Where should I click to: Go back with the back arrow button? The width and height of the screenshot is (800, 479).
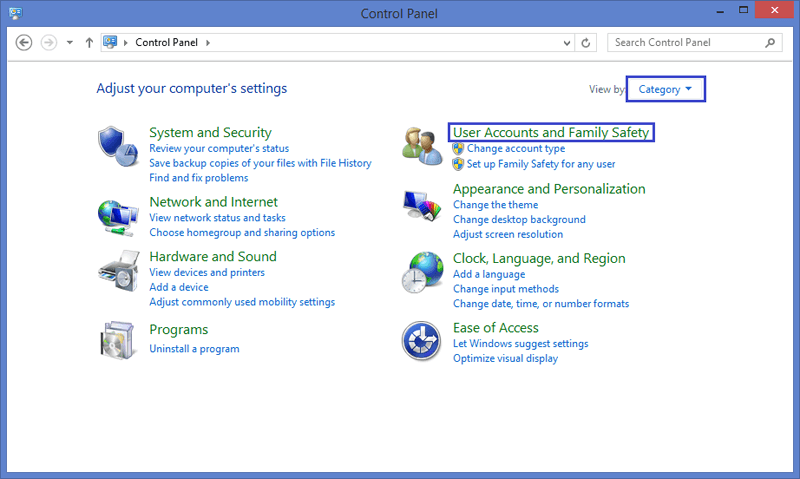(x=24, y=42)
